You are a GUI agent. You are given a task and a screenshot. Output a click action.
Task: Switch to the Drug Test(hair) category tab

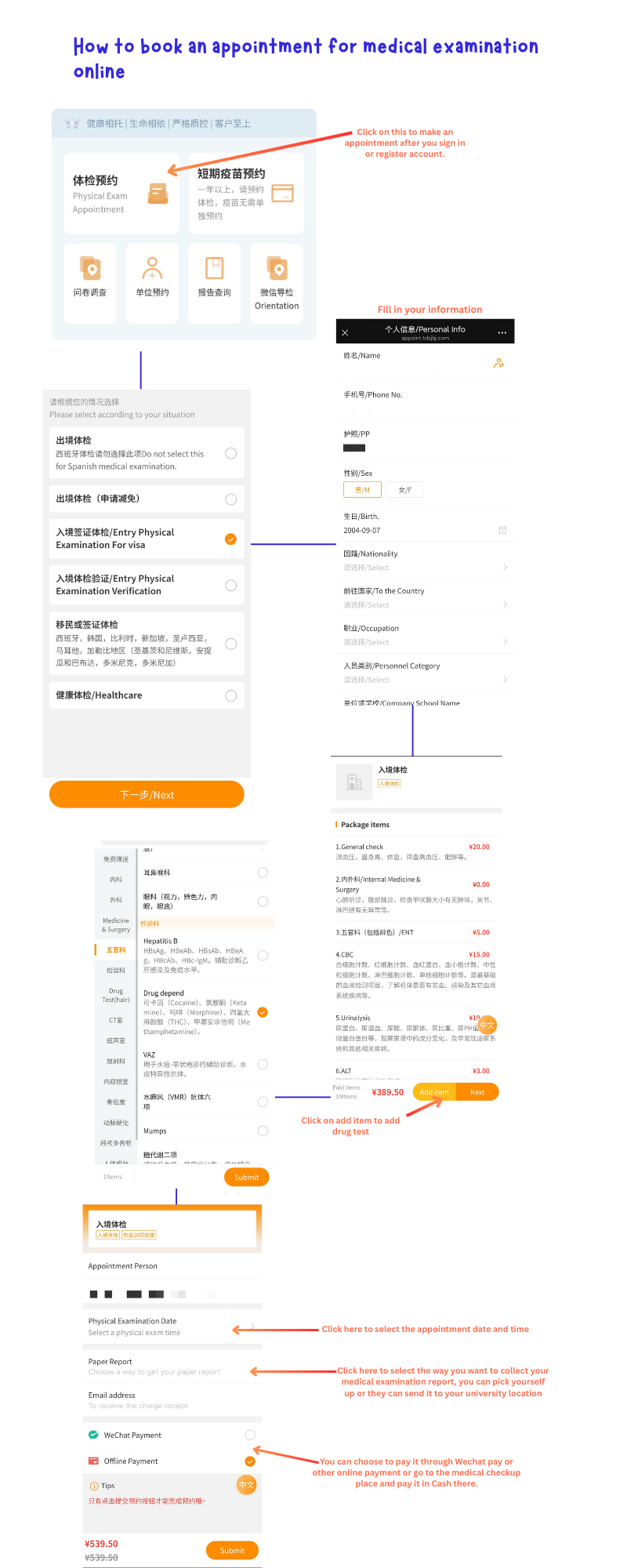(x=116, y=995)
